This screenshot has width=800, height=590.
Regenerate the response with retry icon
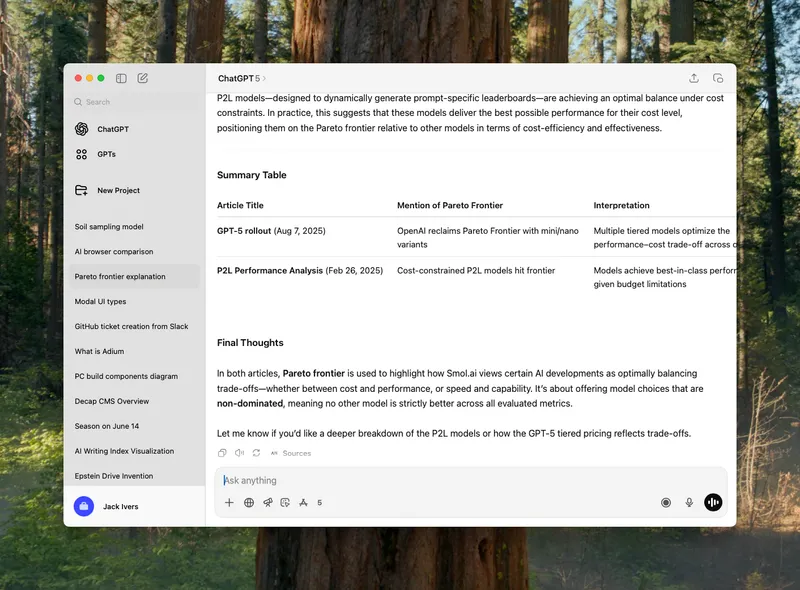(x=256, y=453)
